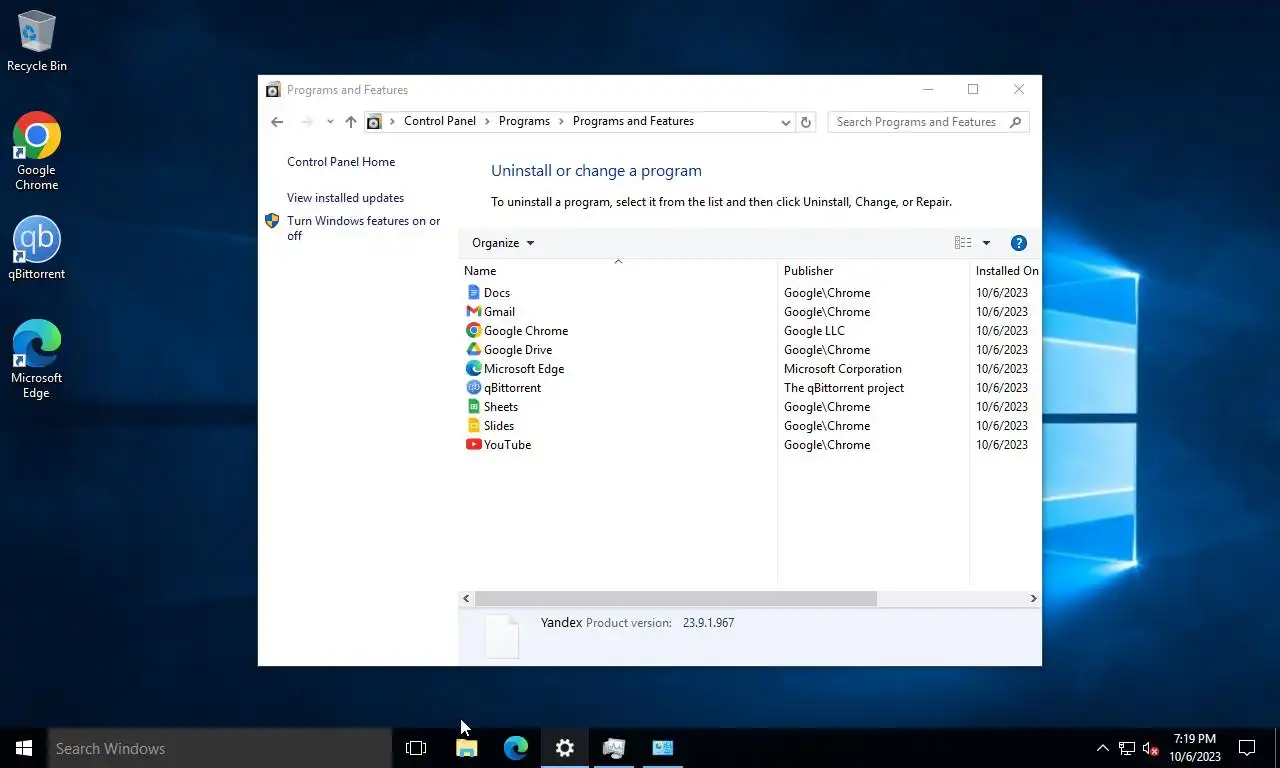This screenshot has height=768, width=1280.
Task: Select the Google Chrome desktop shortcut
Action: (37, 151)
